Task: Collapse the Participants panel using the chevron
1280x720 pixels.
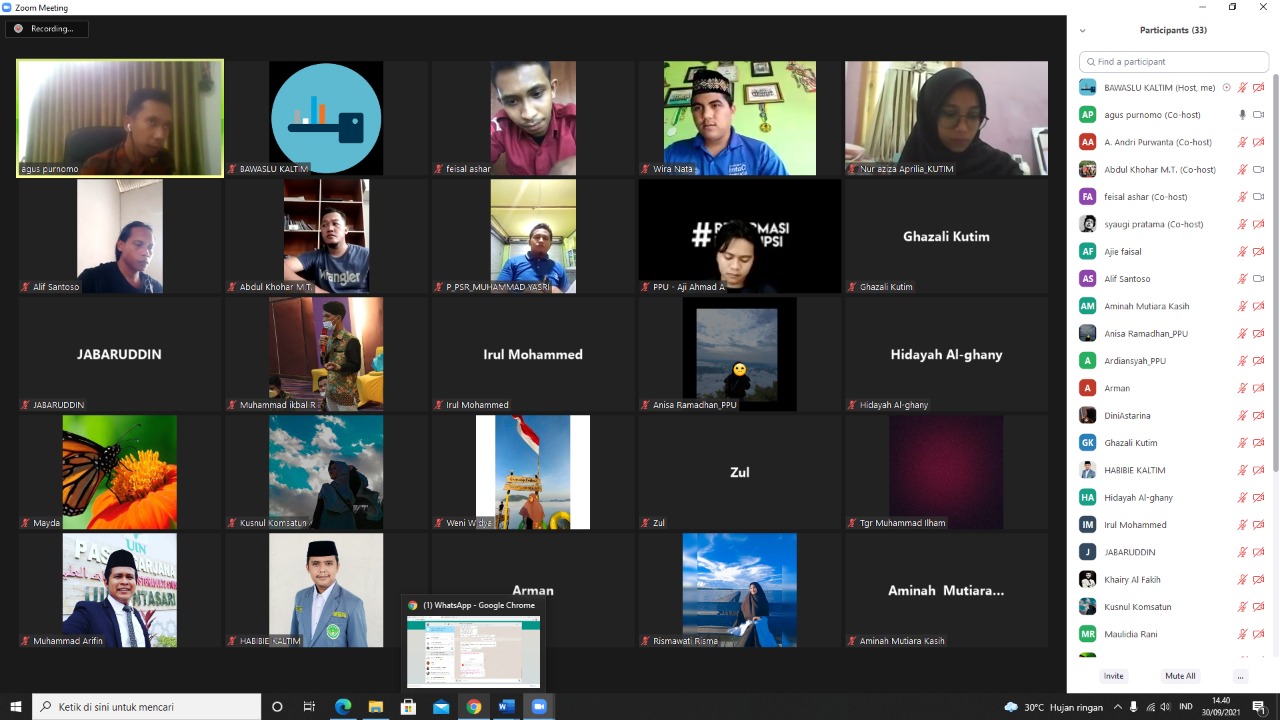Action: click(1082, 31)
